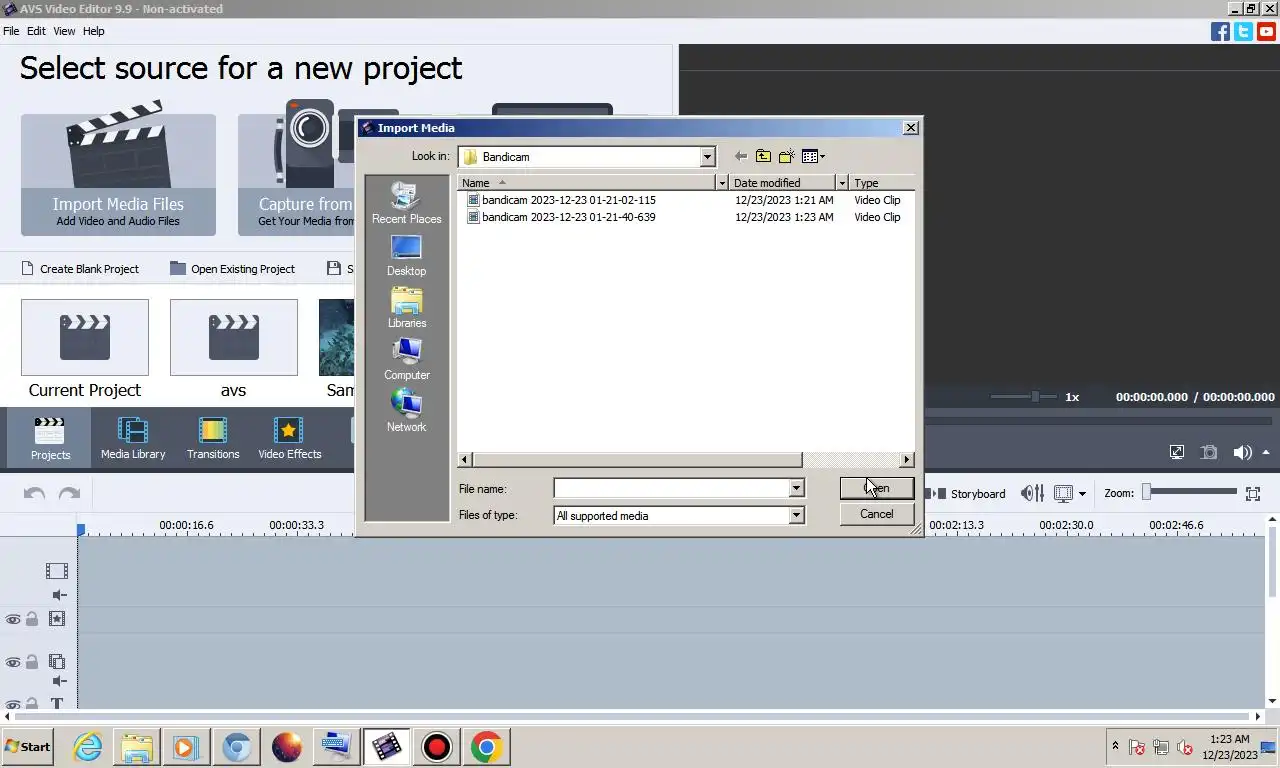This screenshot has width=1280, height=768.
Task: Click the Cancel button in Import Media
Action: [877, 514]
